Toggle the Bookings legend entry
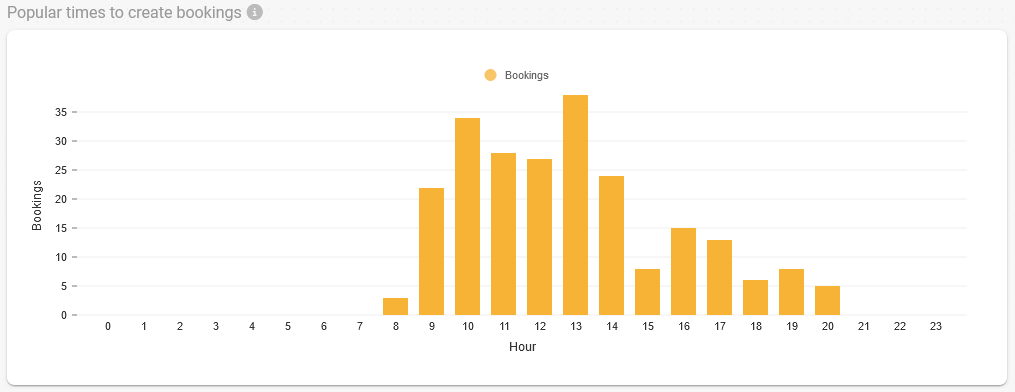Image resolution: width=1015 pixels, height=392 pixels. [517, 75]
